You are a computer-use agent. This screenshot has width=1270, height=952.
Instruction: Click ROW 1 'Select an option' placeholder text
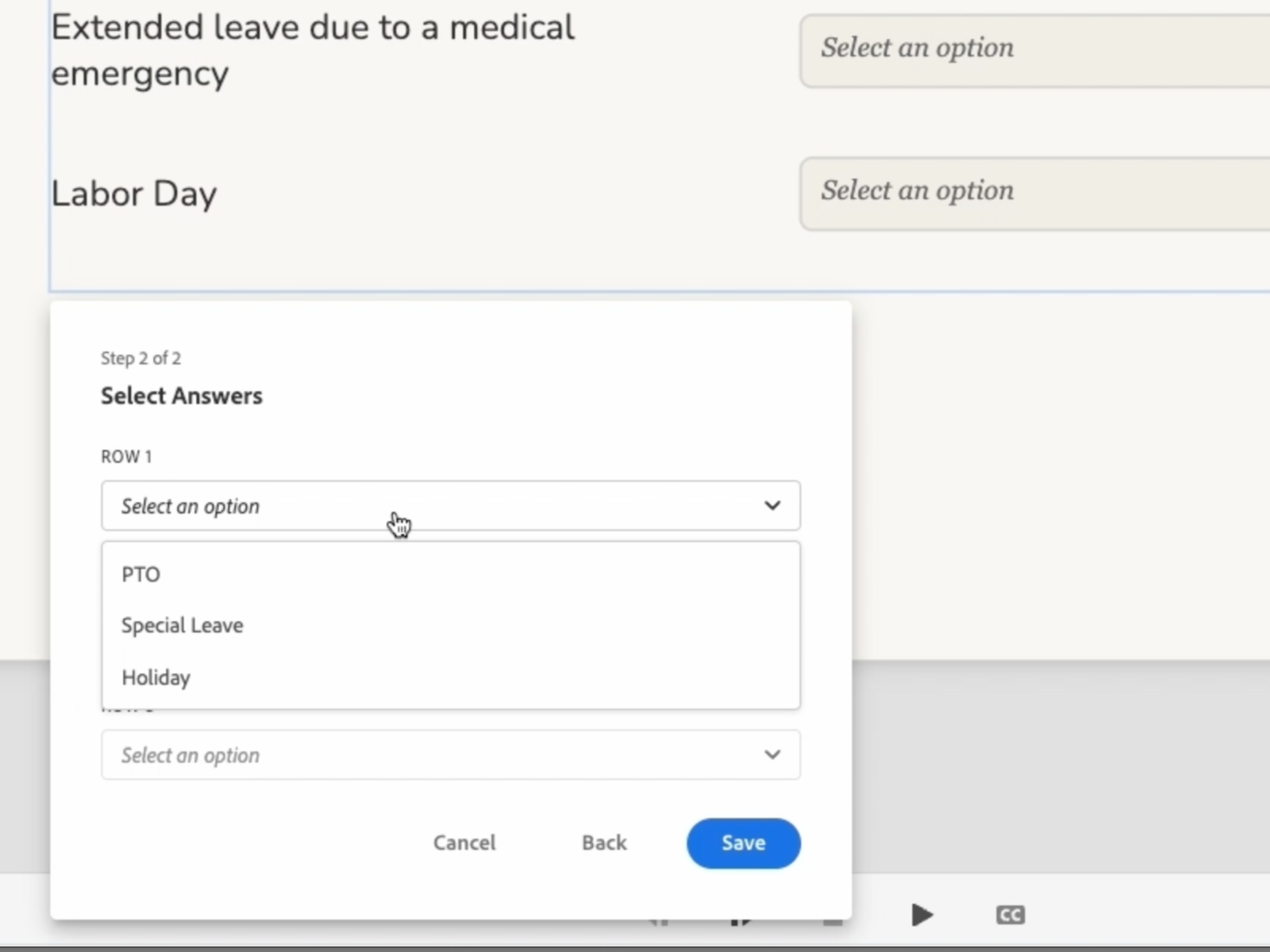click(x=190, y=506)
